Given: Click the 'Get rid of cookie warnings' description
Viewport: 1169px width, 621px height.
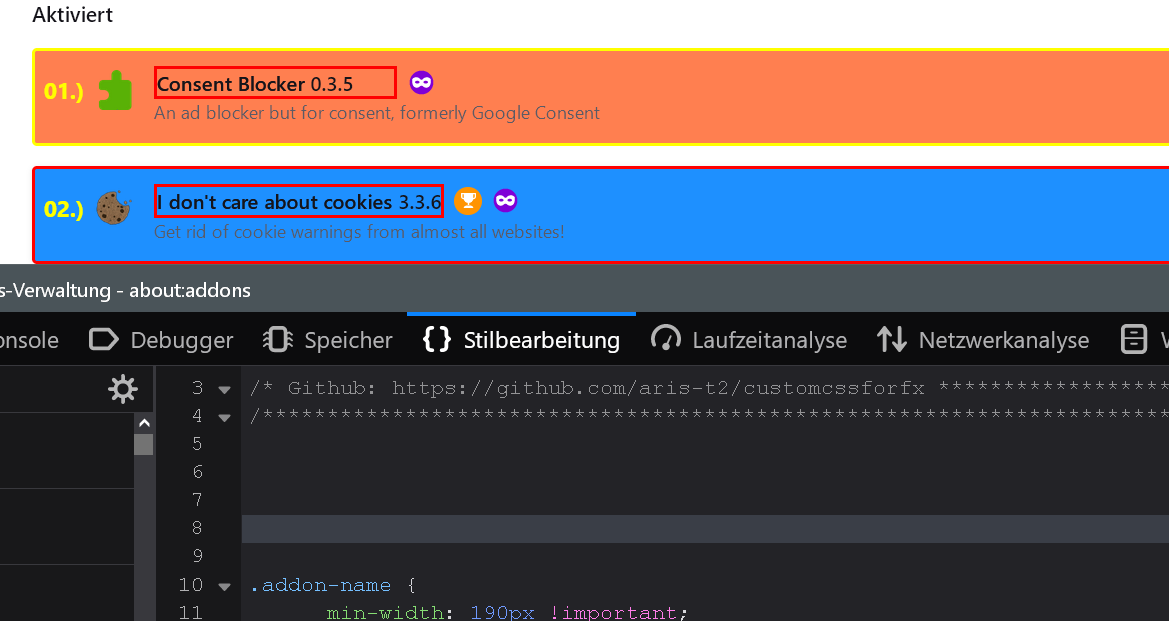Looking at the screenshot, I should [359, 232].
